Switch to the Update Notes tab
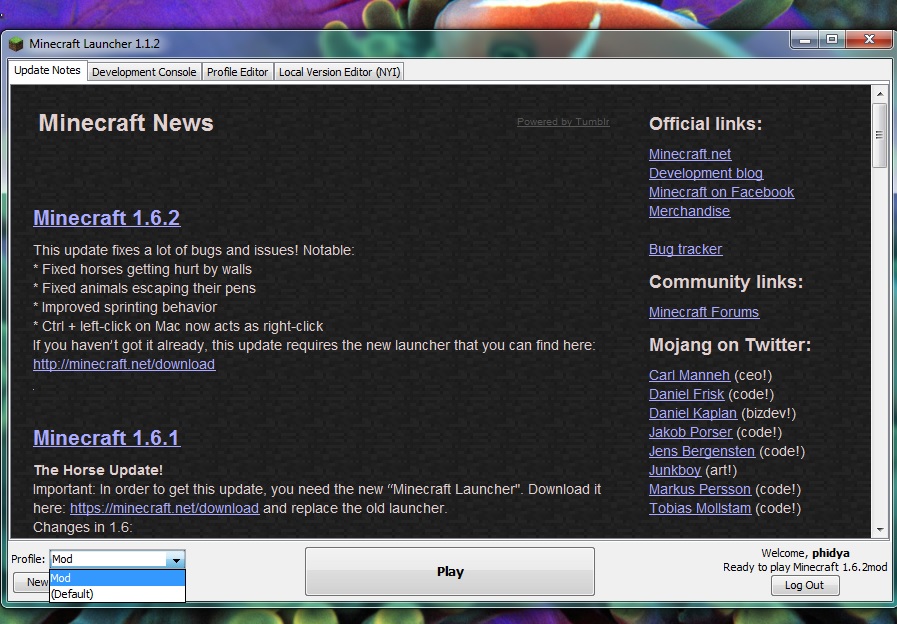The width and height of the screenshot is (897, 624). pos(47,70)
